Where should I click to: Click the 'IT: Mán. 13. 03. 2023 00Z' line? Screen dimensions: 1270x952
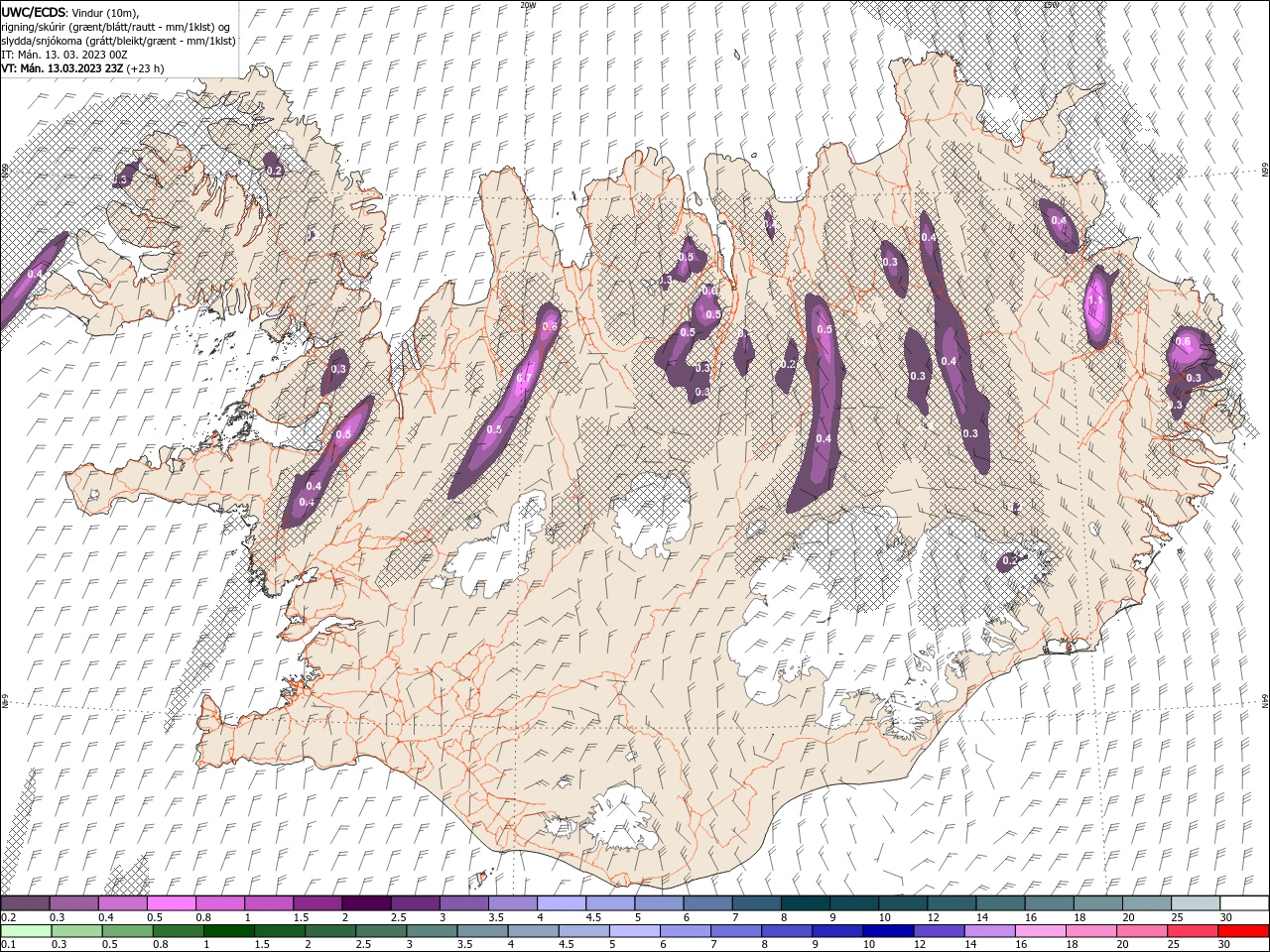tap(65, 55)
